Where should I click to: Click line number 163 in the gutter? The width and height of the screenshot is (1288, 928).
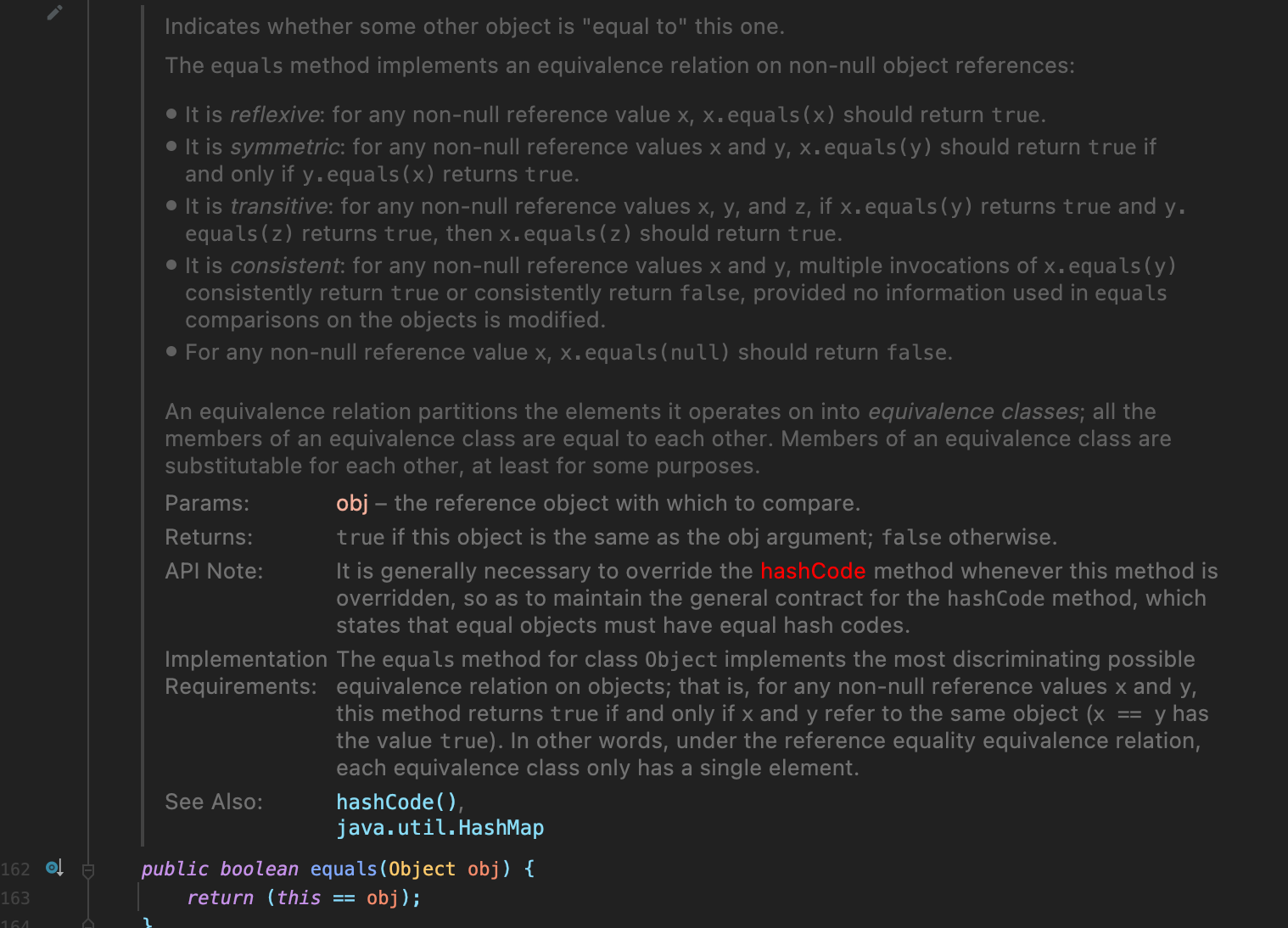coord(16,897)
